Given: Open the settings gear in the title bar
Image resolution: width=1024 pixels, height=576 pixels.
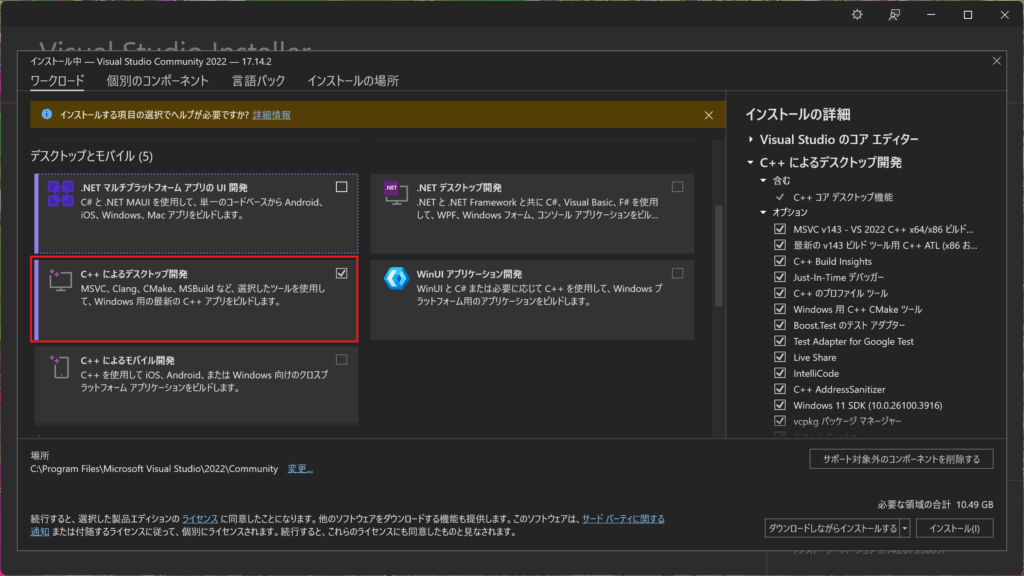Looking at the screenshot, I should click(x=857, y=14).
